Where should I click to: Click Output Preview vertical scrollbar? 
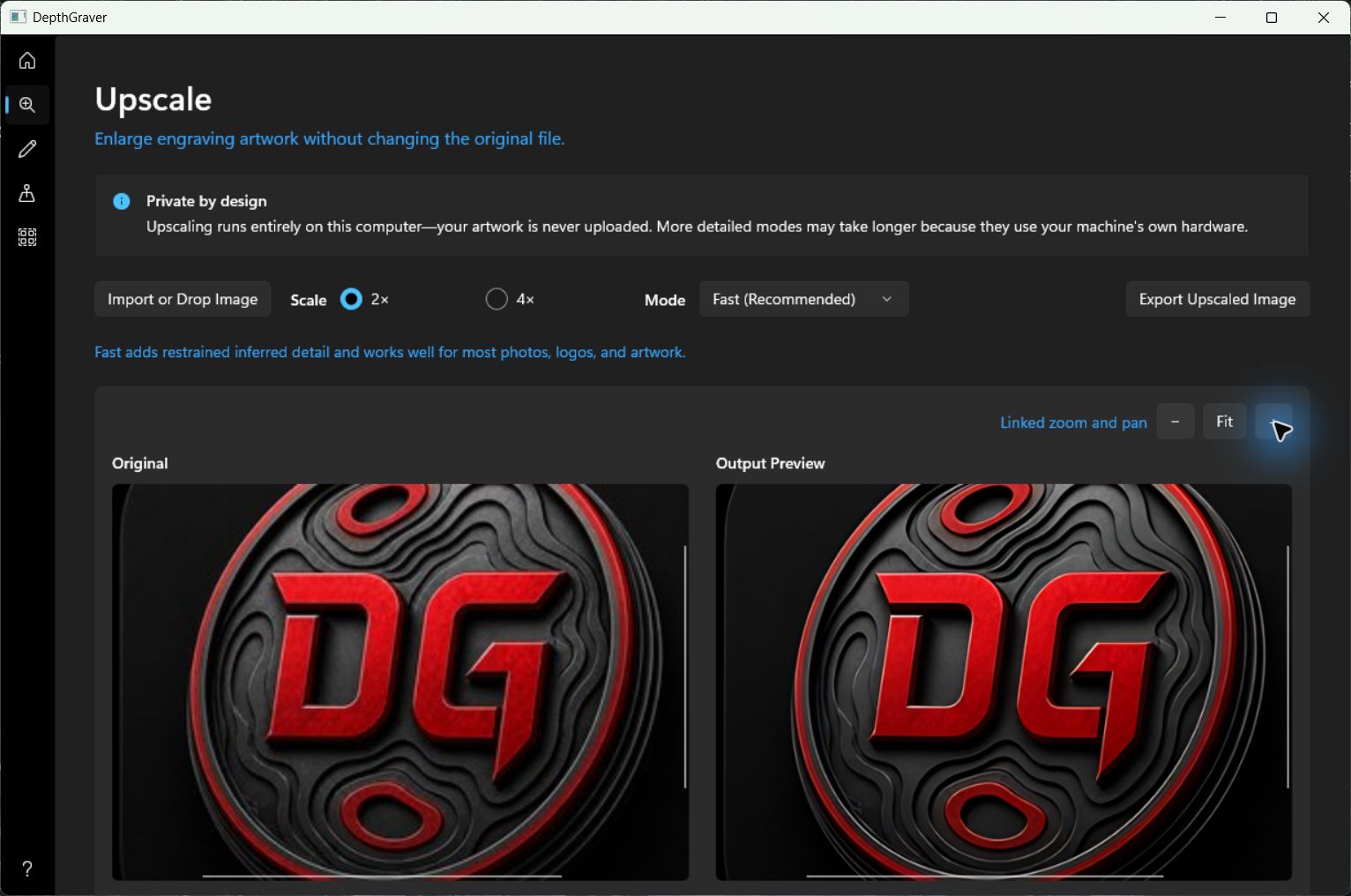tap(1288, 667)
